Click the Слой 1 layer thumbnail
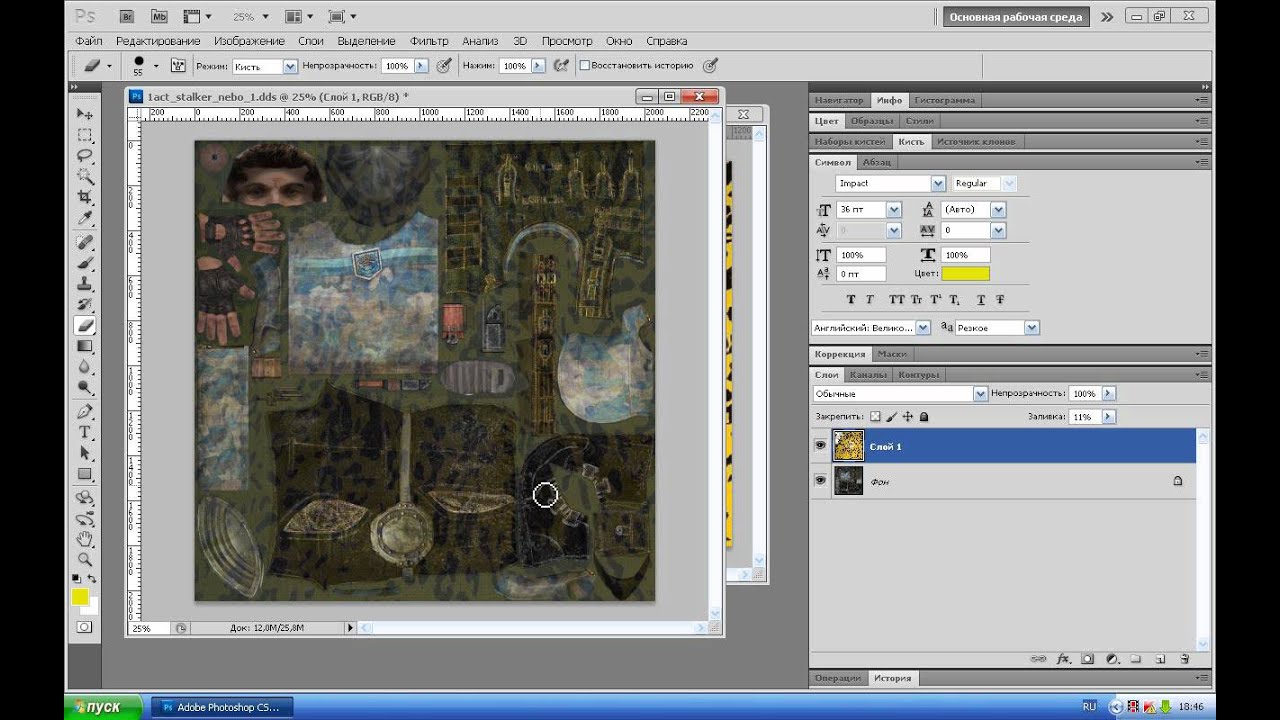1280x720 pixels. click(x=848, y=446)
